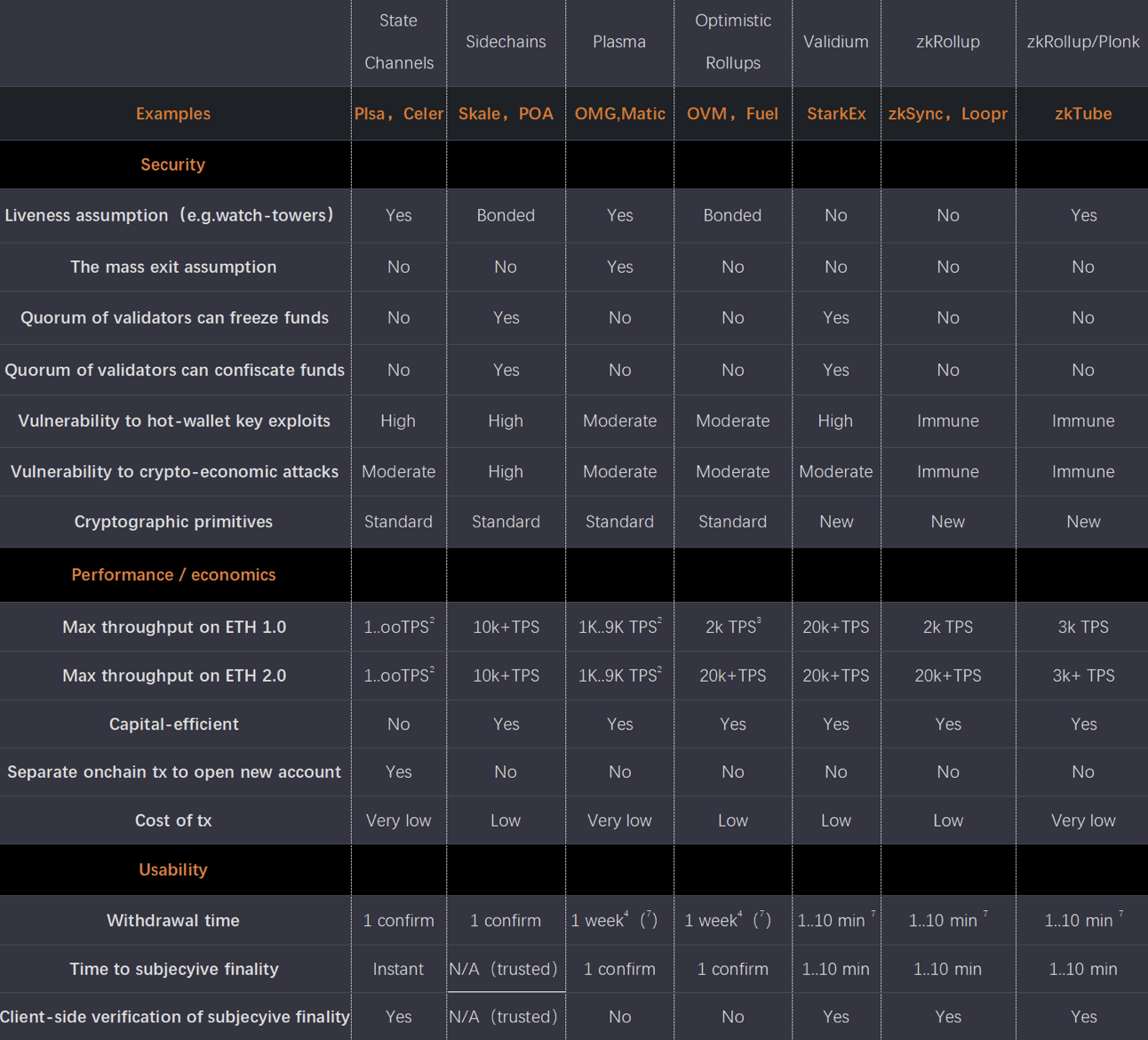1148x1040 pixels.
Task: Click the StarkEx example name
Action: tap(835, 114)
